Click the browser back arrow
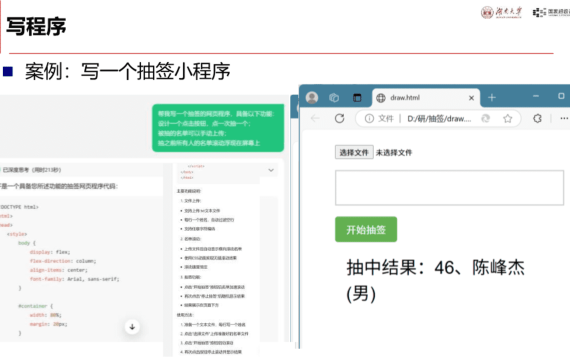The width and height of the screenshot is (570, 360). [315, 118]
